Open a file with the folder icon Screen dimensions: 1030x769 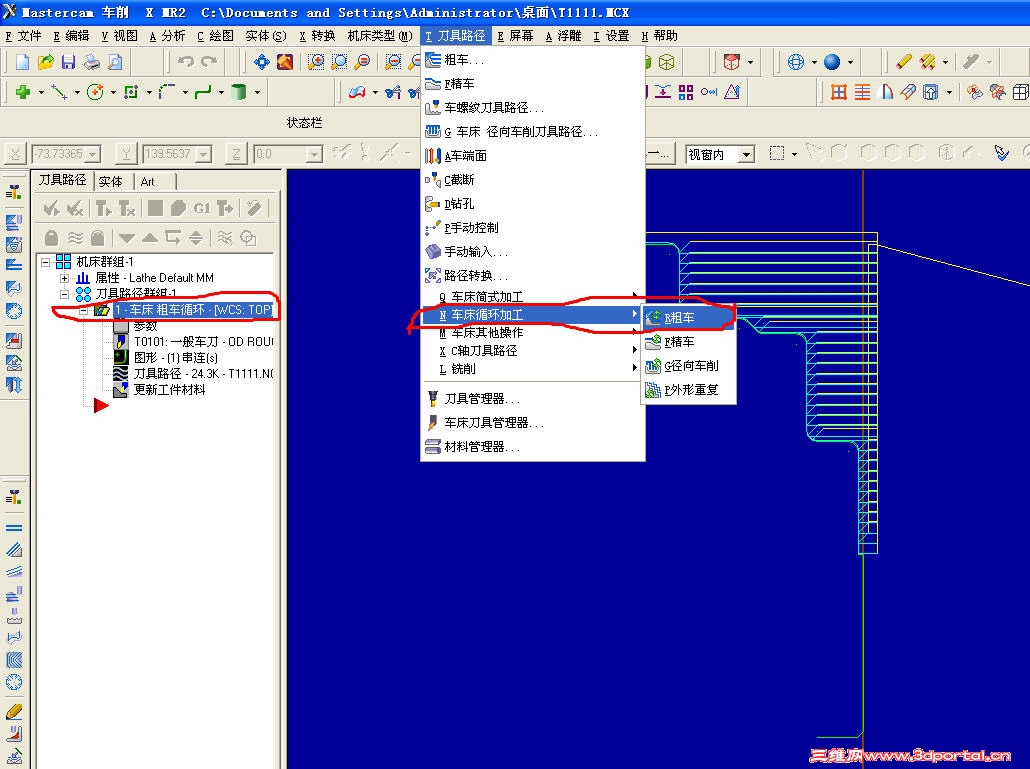coord(45,62)
